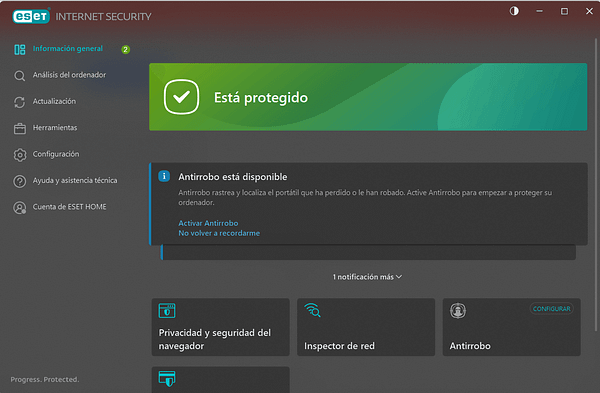Viewport: 600px width, 393px height.
Task: Minimize the ESET window
Action: (x=539, y=11)
